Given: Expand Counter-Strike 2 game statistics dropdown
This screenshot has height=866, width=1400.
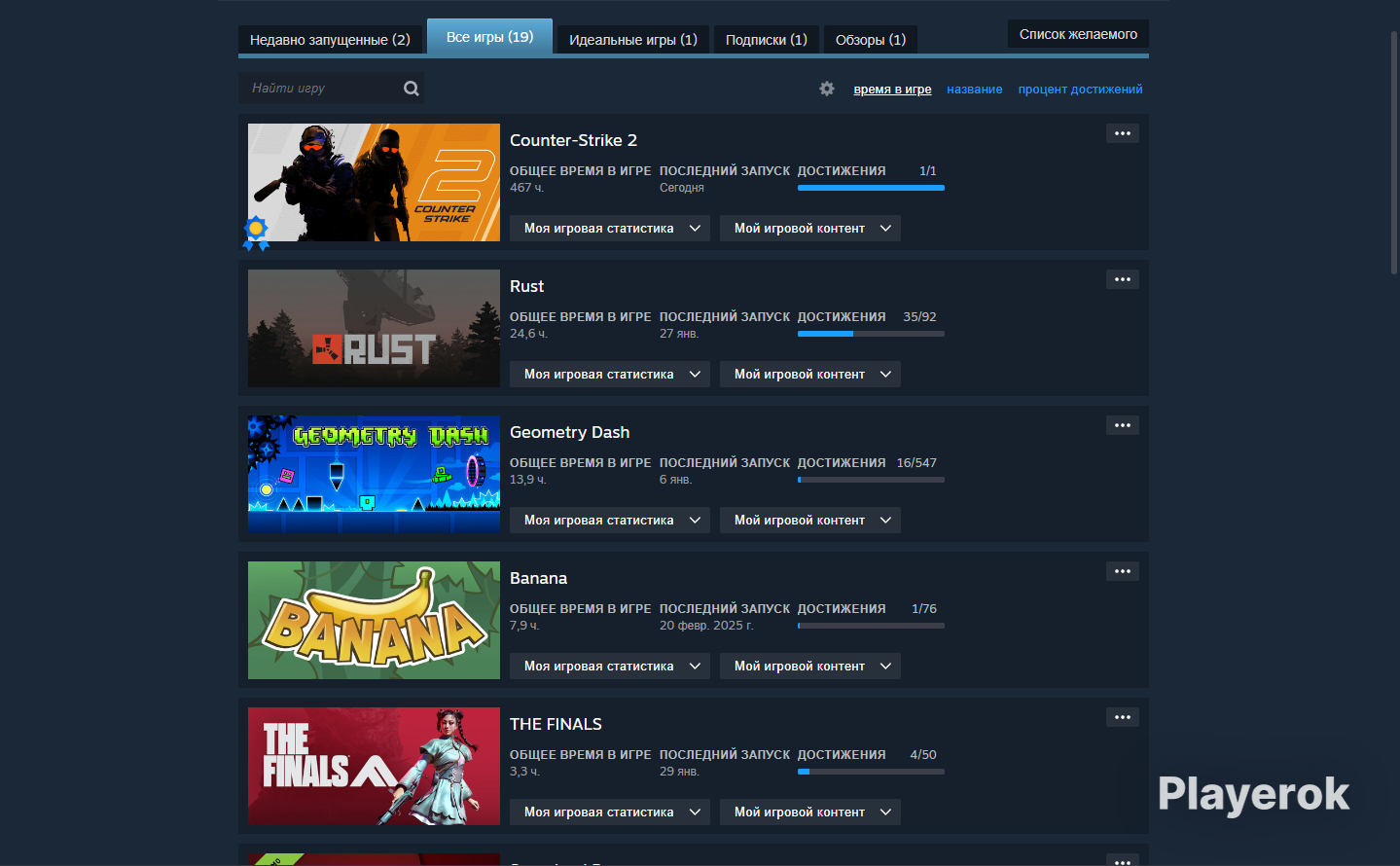Looking at the screenshot, I should coord(609,229).
